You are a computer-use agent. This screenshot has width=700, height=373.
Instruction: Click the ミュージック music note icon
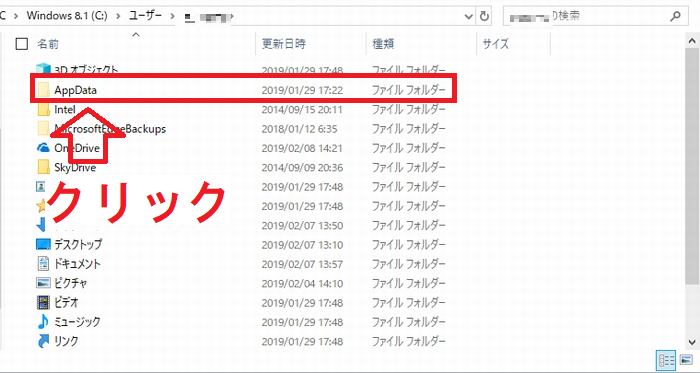43,321
